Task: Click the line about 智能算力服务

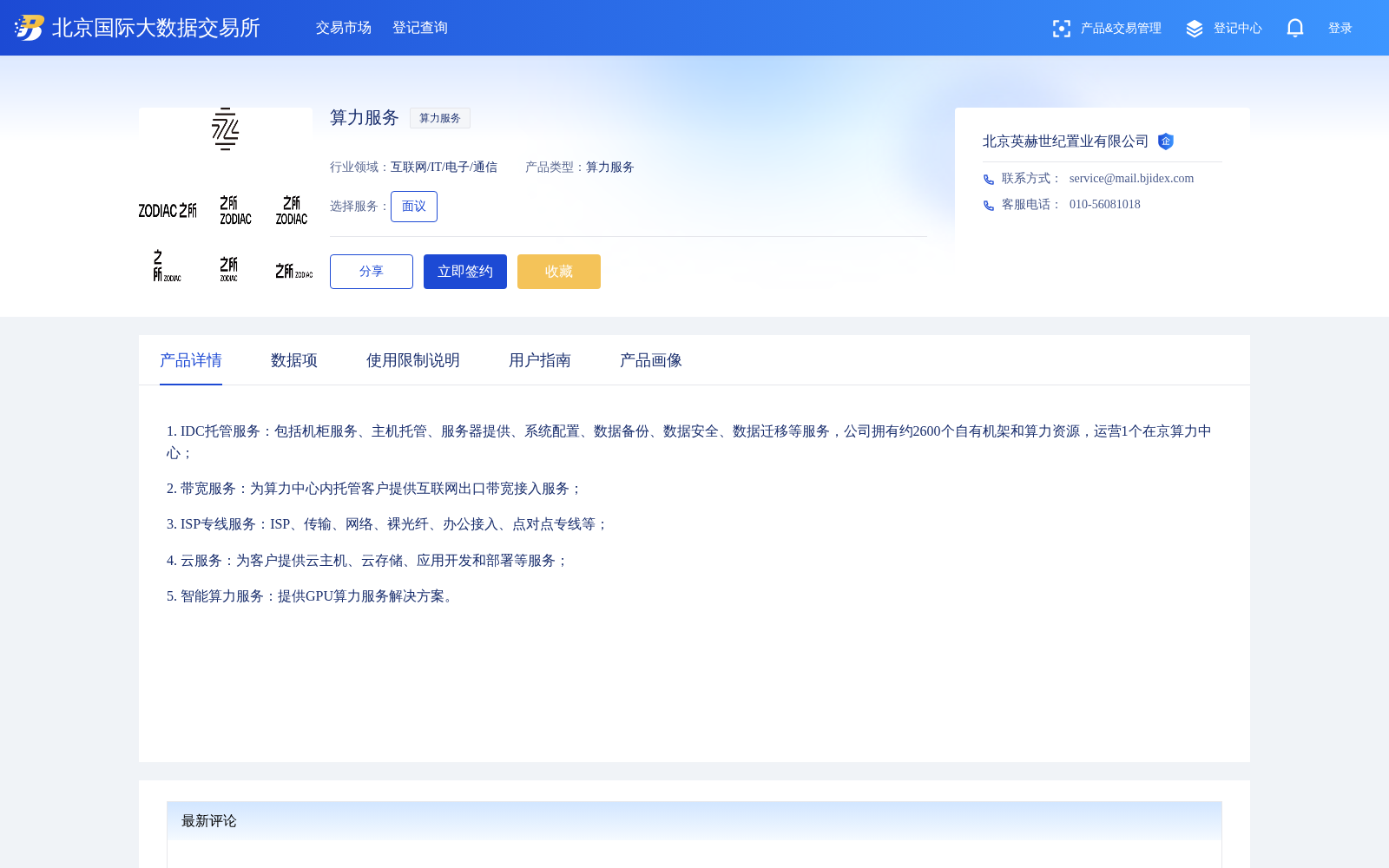Action: (x=313, y=596)
